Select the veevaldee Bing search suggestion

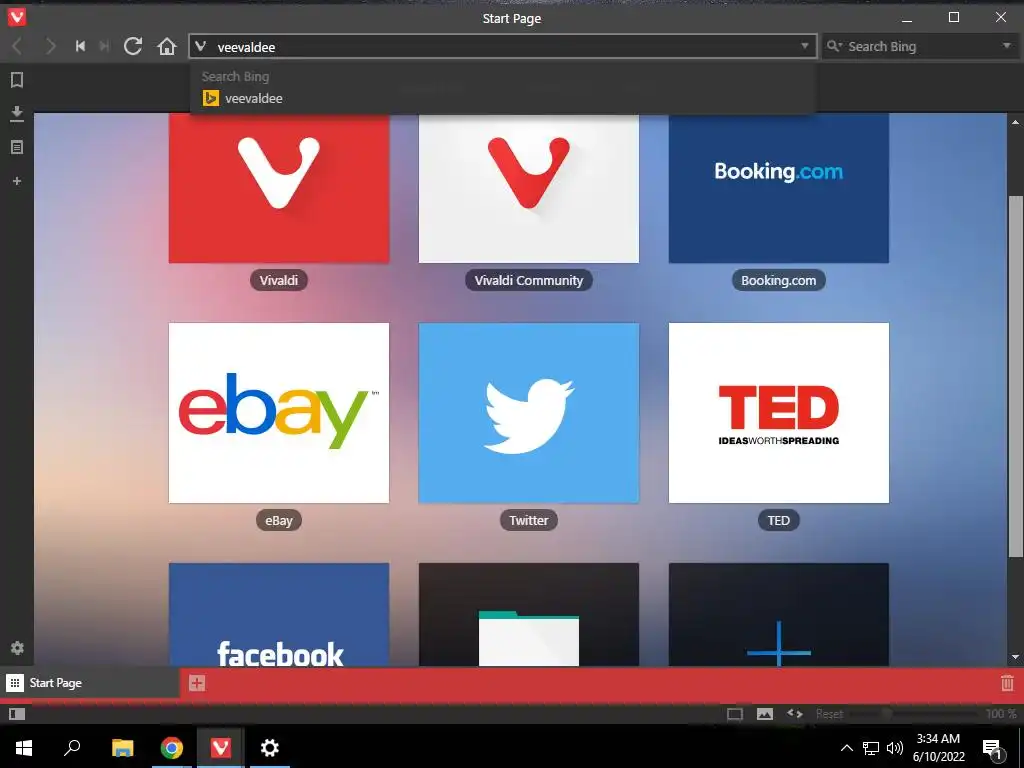(x=503, y=99)
